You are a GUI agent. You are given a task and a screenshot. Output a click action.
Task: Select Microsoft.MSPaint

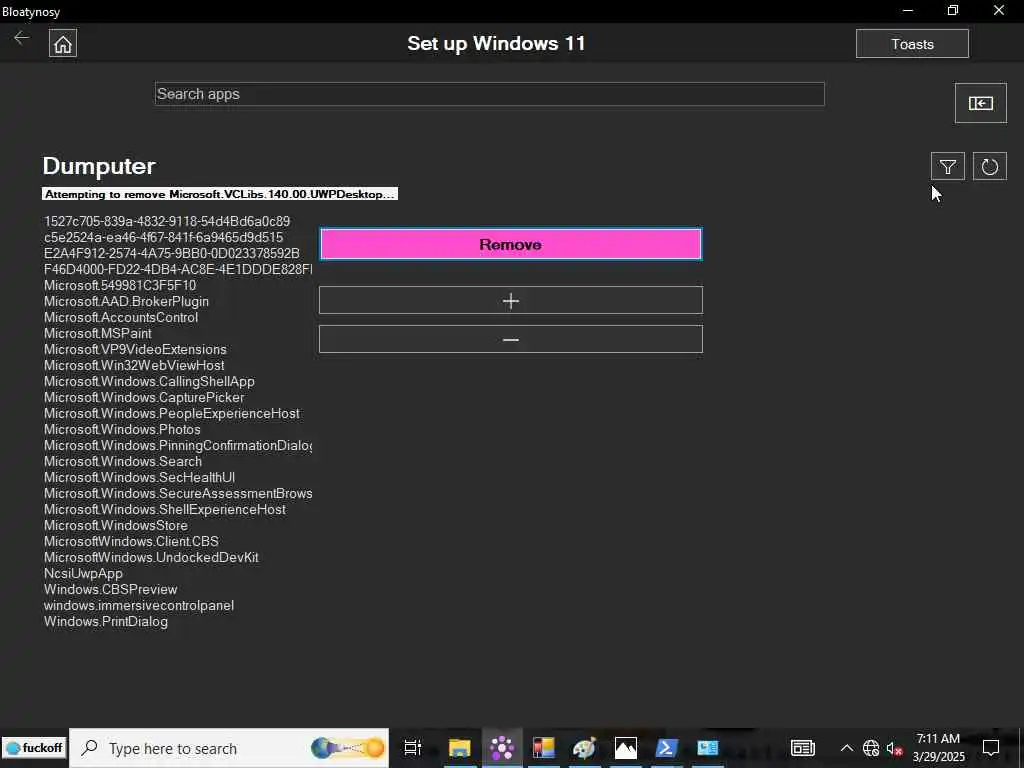click(97, 333)
